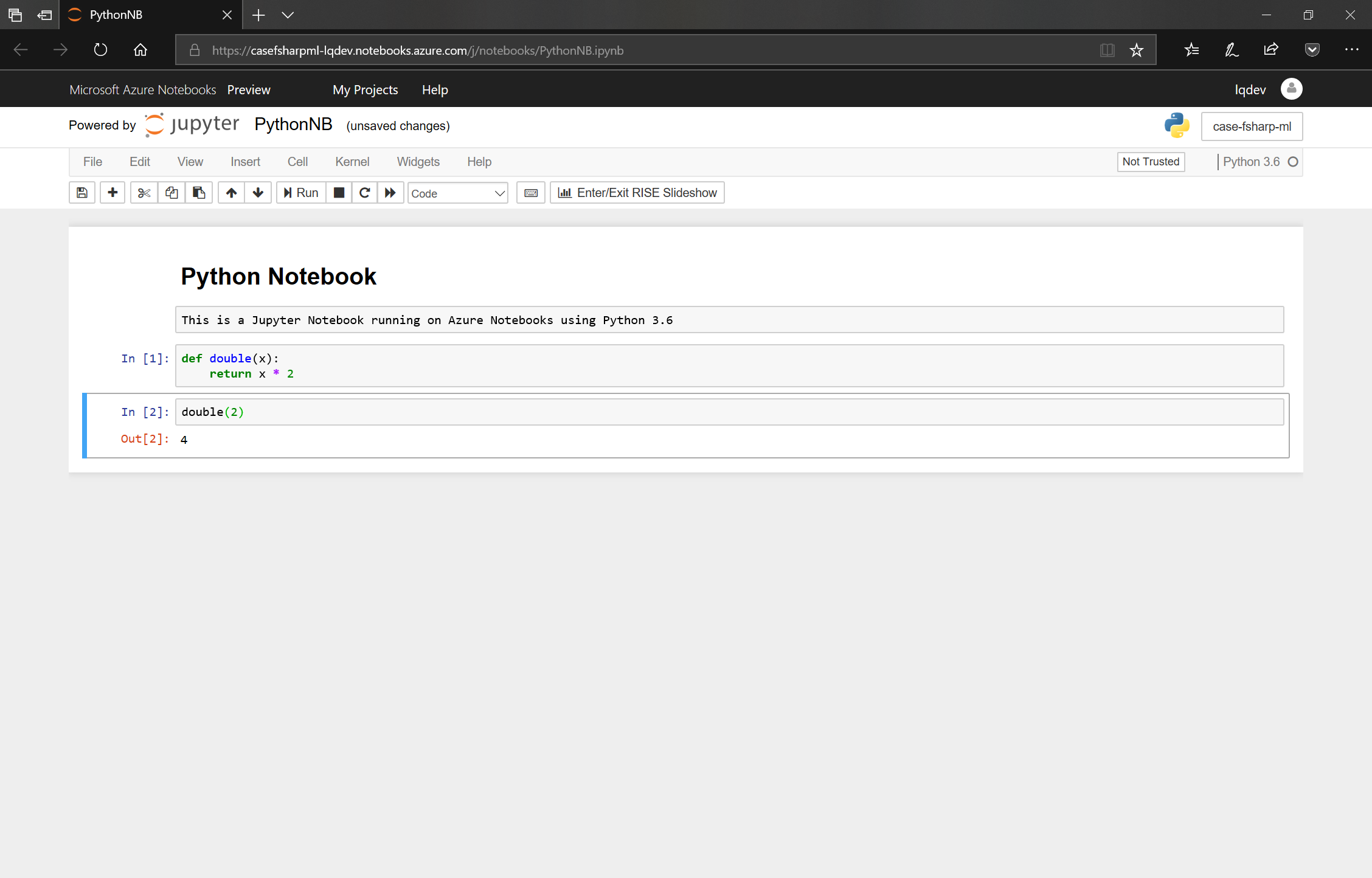Click the save notebook icon
The image size is (1372, 878).
pos(82,193)
